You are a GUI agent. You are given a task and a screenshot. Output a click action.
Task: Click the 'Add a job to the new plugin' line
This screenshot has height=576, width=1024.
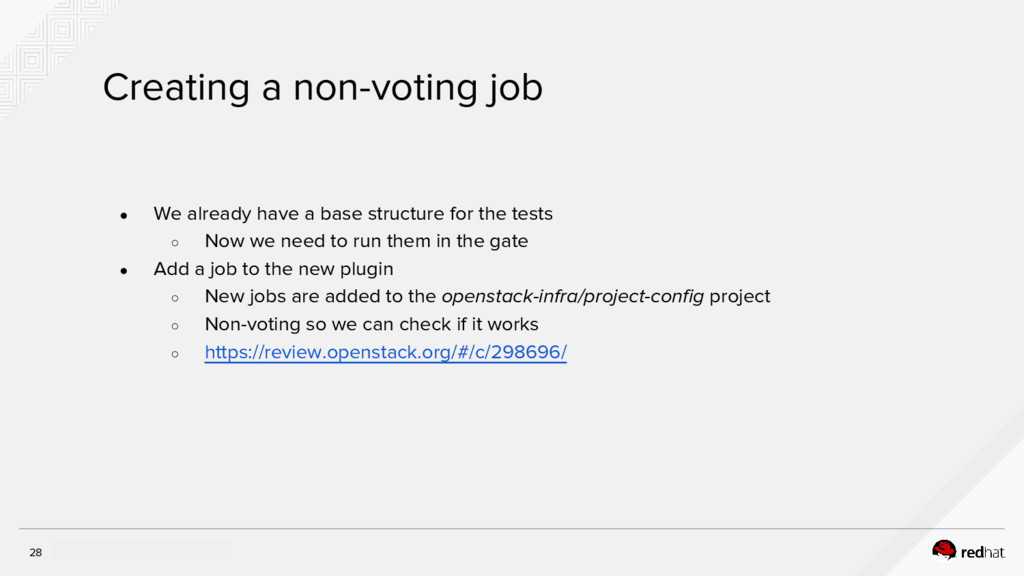(x=273, y=269)
